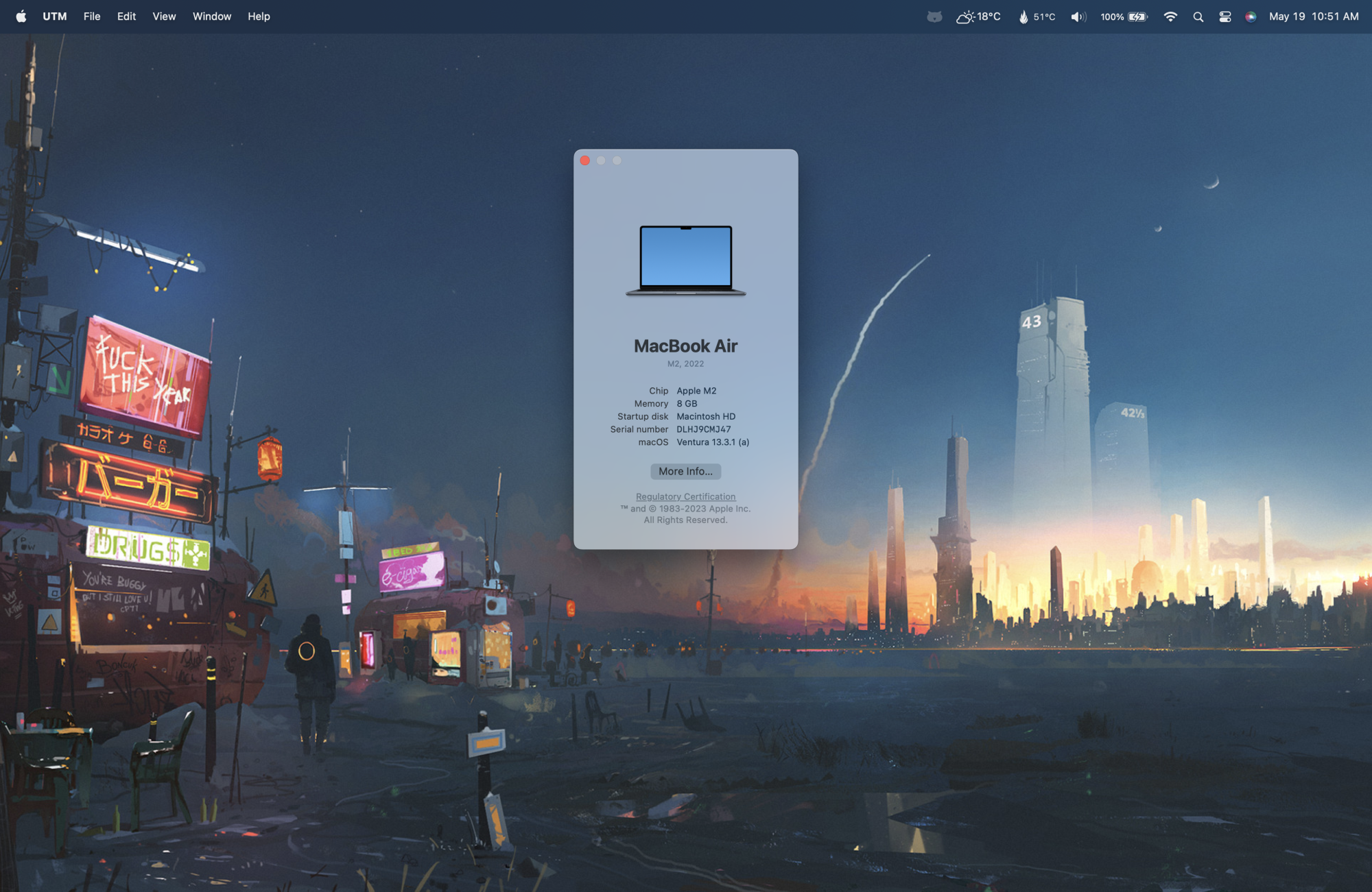Image resolution: width=1372 pixels, height=892 pixels.
Task: Open the weather 18°C menu bar item
Action: click(979, 16)
